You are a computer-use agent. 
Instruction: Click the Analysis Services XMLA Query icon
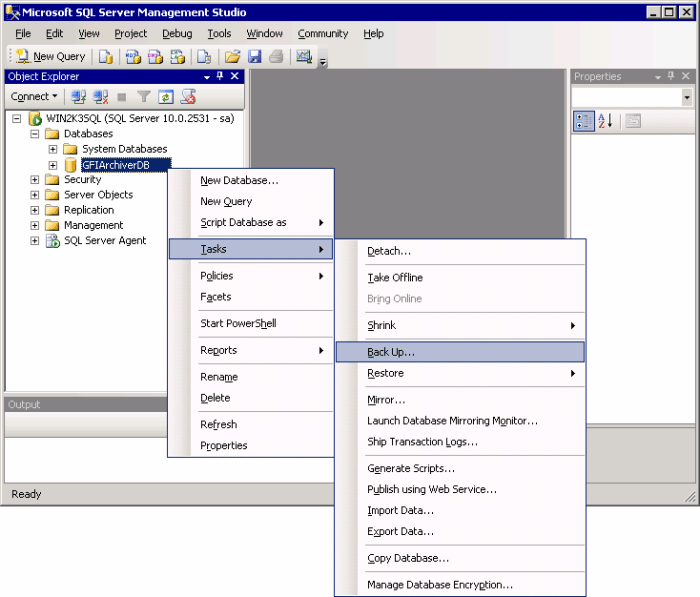pos(178,57)
